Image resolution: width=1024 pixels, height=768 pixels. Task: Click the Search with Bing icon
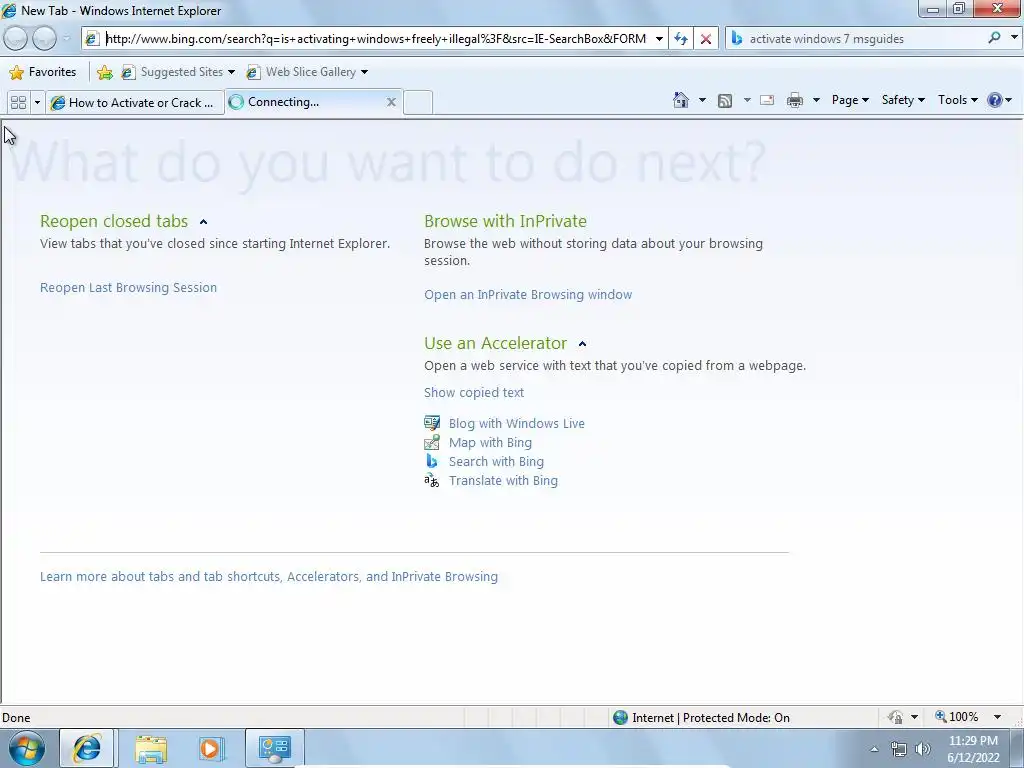pyautogui.click(x=432, y=461)
